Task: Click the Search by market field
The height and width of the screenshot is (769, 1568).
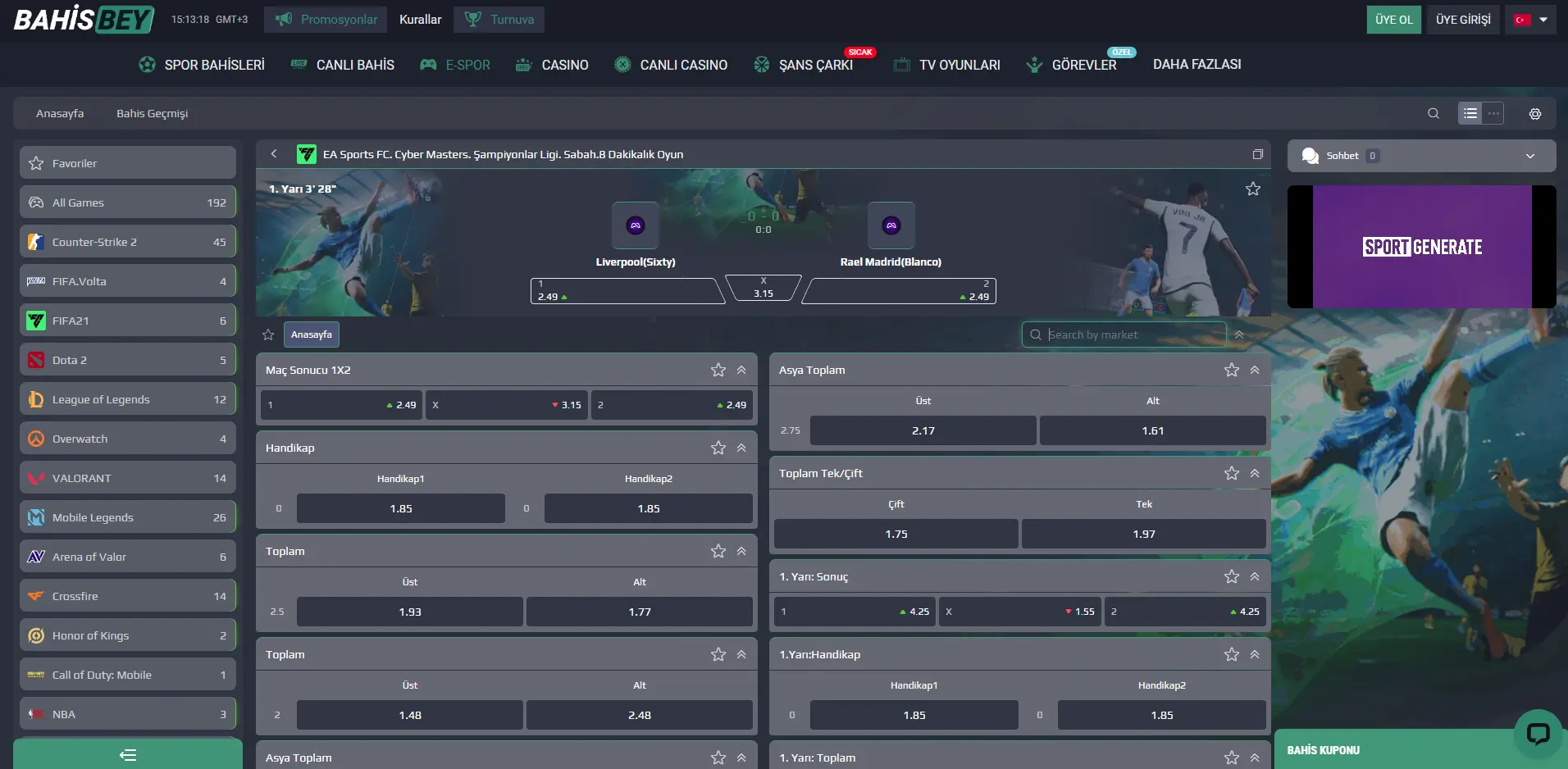Action: [x=1124, y=334]
